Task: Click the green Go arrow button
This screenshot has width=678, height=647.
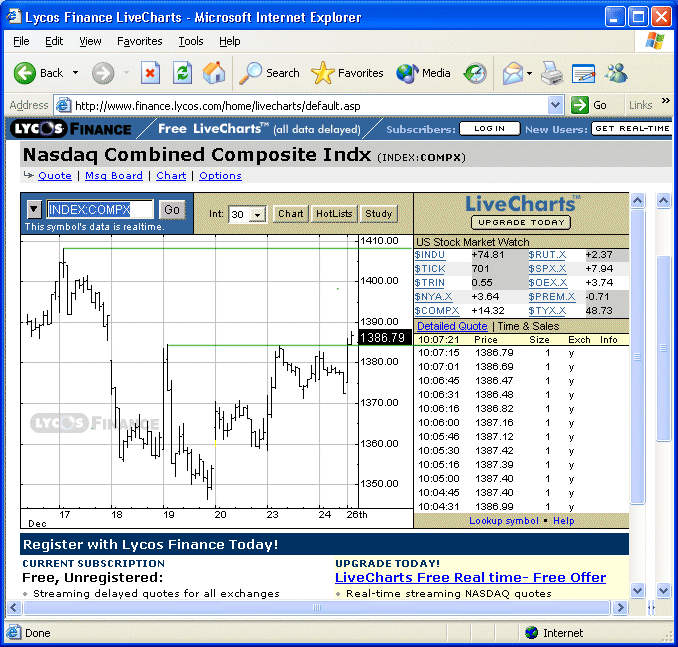Action: 579,105
